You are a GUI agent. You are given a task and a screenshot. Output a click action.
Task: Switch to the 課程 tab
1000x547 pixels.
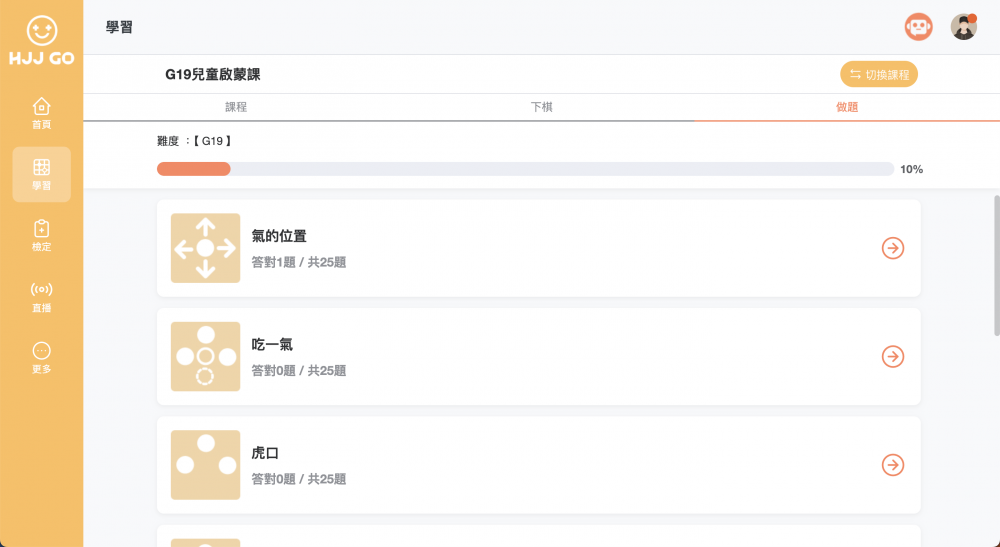[236, 107]
